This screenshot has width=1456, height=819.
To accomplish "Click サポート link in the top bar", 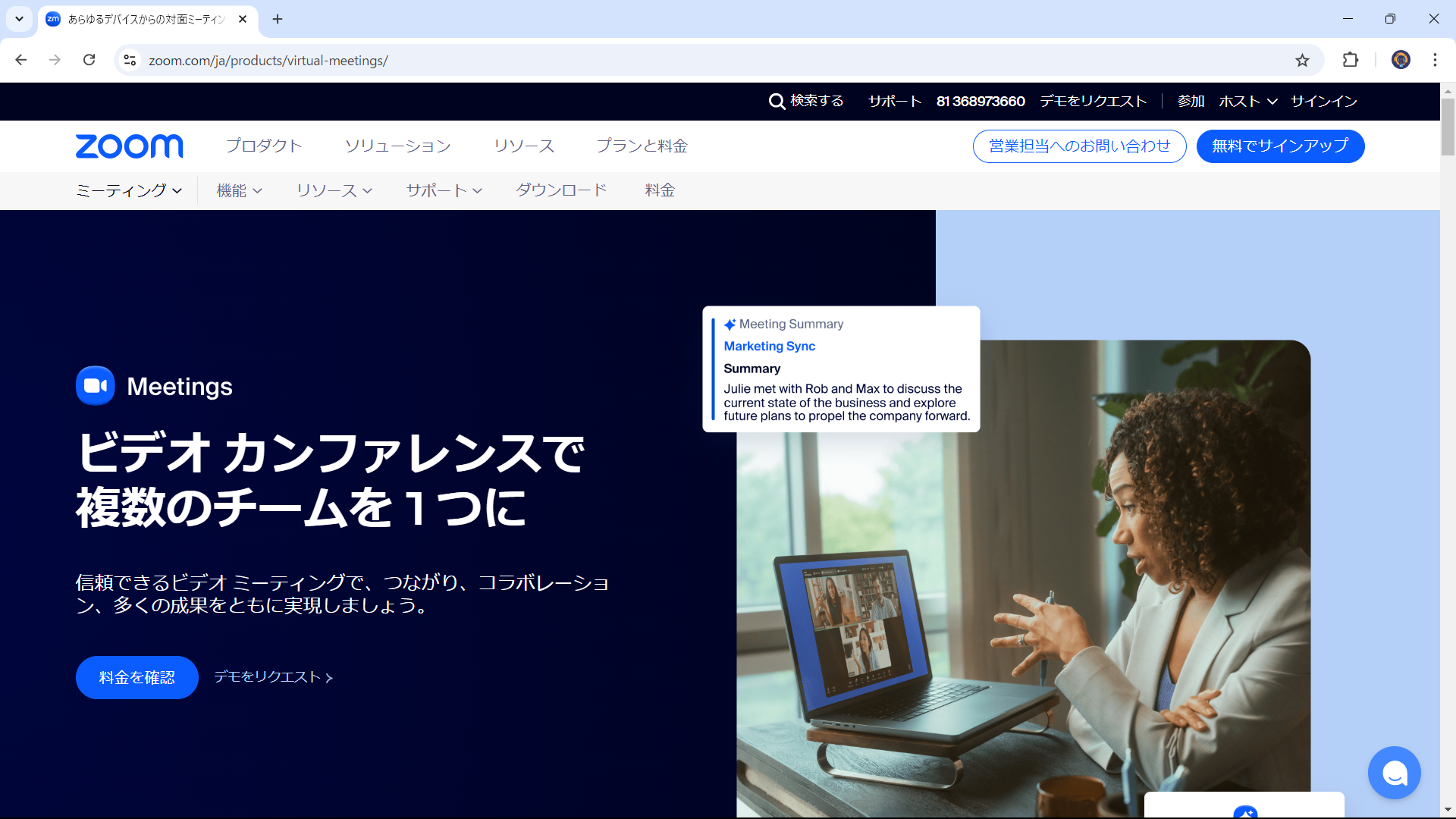I will [895, 102].
